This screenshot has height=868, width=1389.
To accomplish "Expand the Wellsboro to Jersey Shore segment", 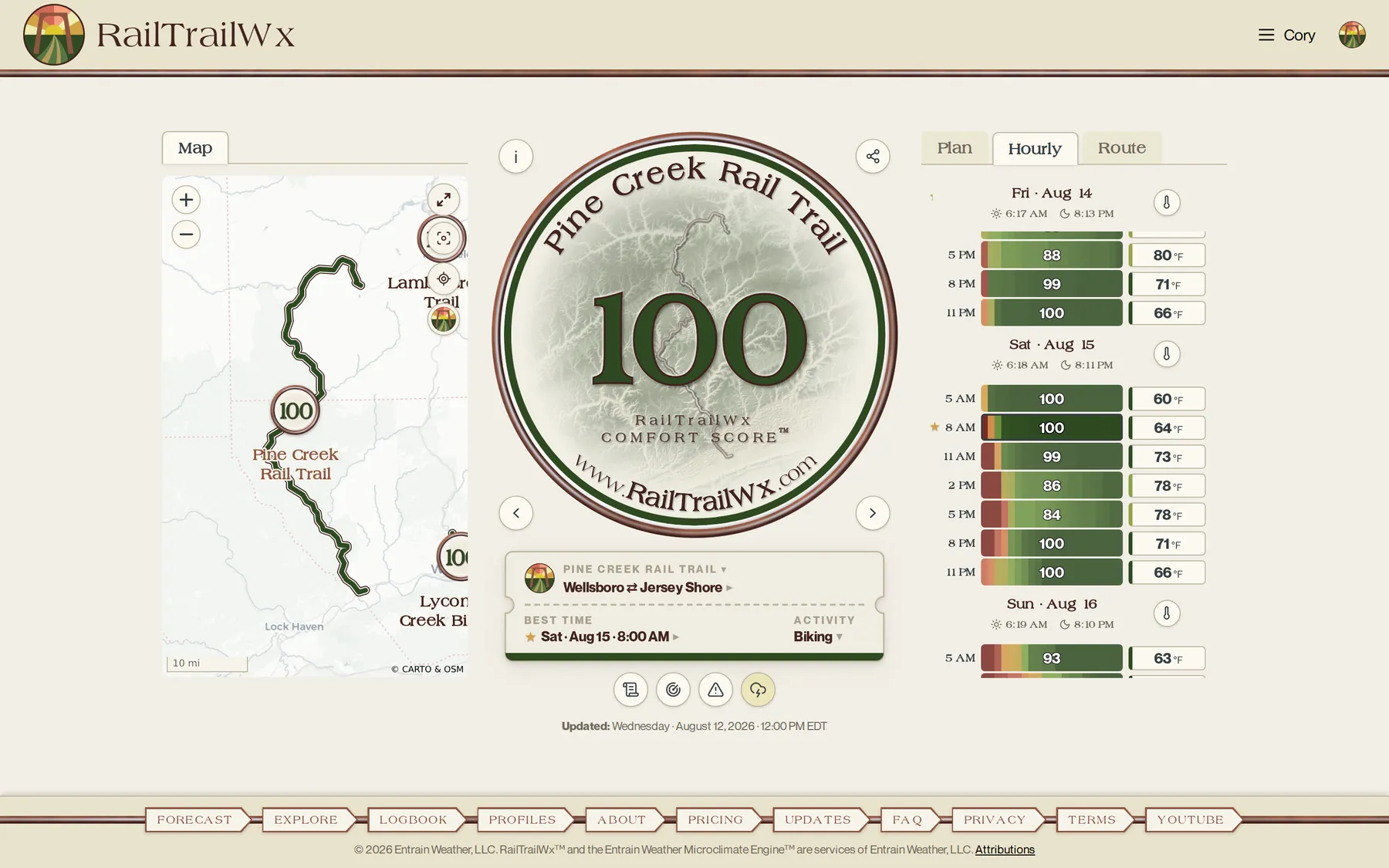I will pos(647,588).
